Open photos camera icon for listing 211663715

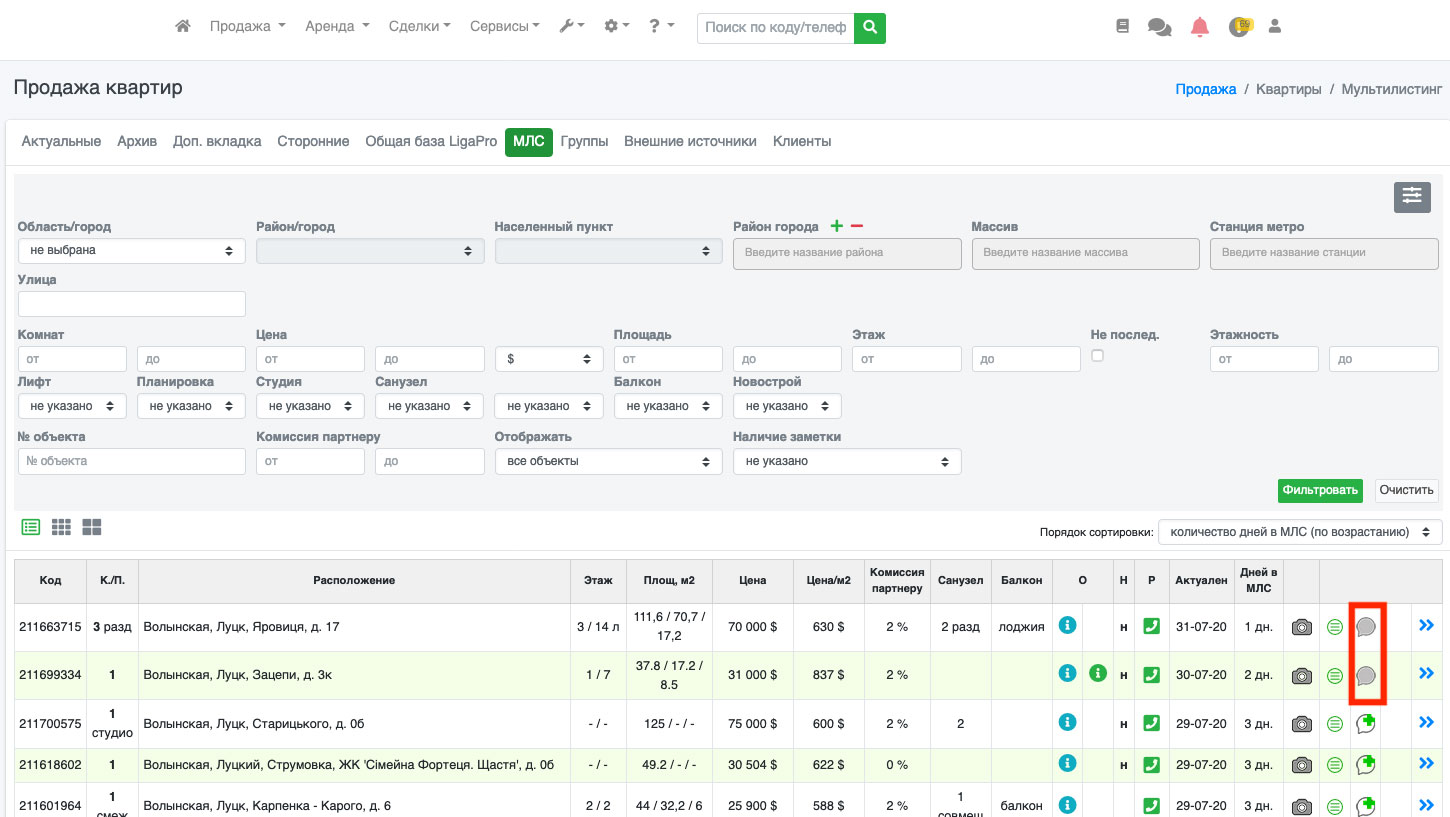(1301, 627)
